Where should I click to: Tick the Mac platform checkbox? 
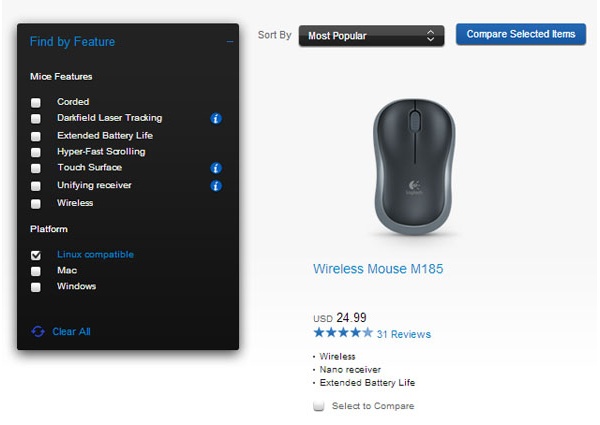(36, 271)
